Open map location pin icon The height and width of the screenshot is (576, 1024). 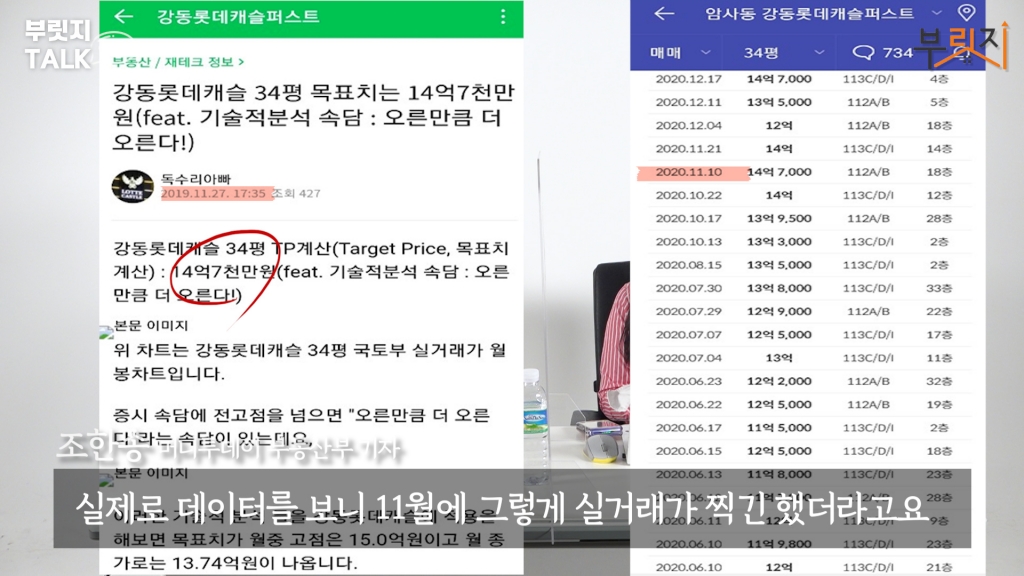tap(966, 13)
